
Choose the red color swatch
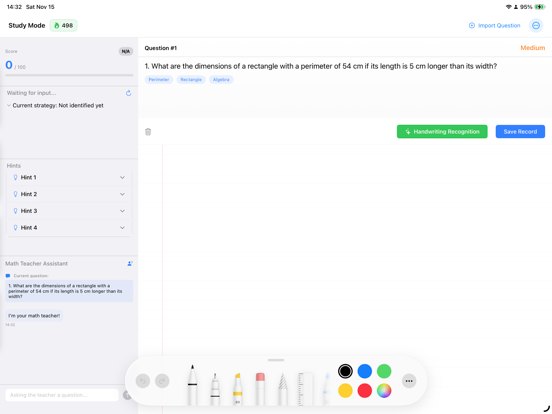click(365, 391)
